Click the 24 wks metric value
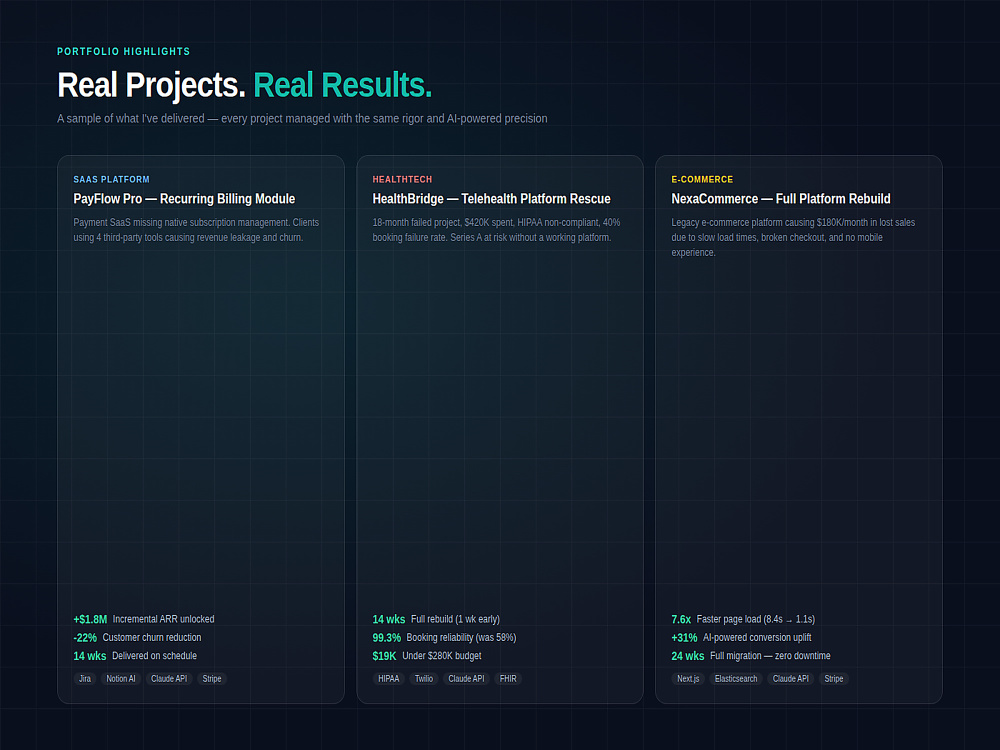Viewport: 1000px width, 750px height. 688,656
